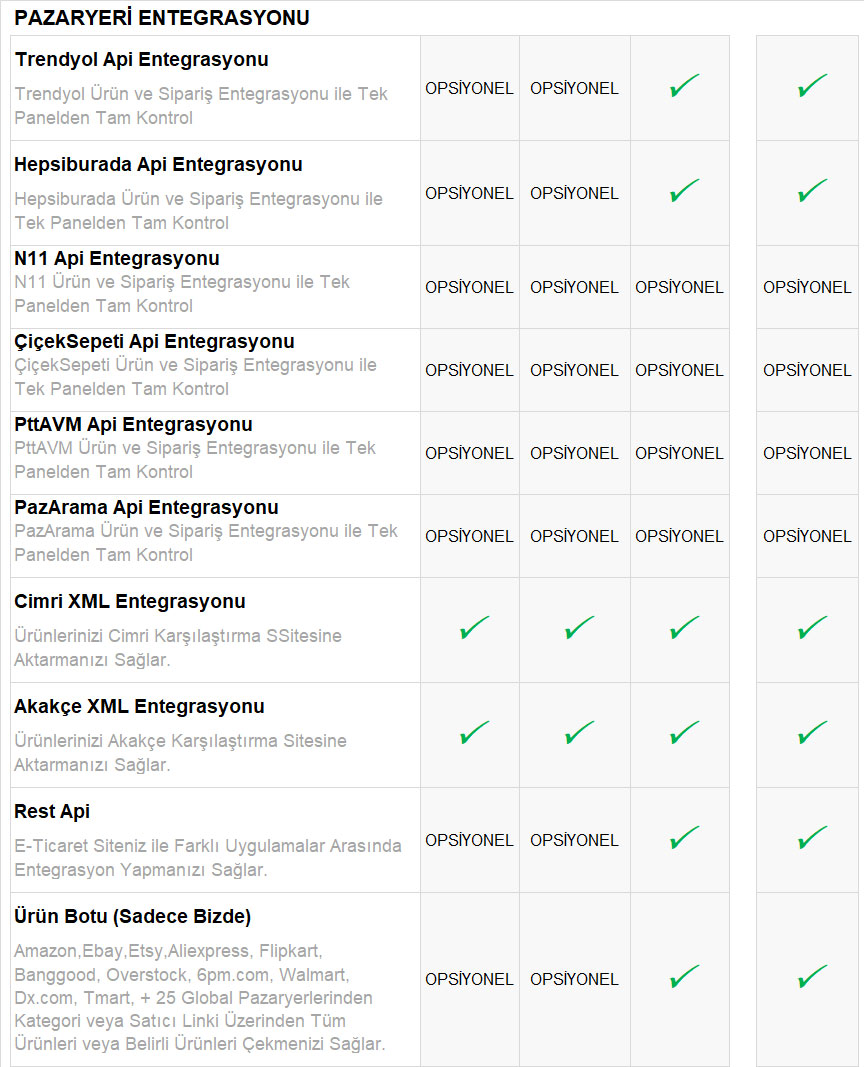Click the Trendyol Api Entegrasyonu title
Image resolution: width=864 pixels, height=1067 pixels.
pos(141,60)
